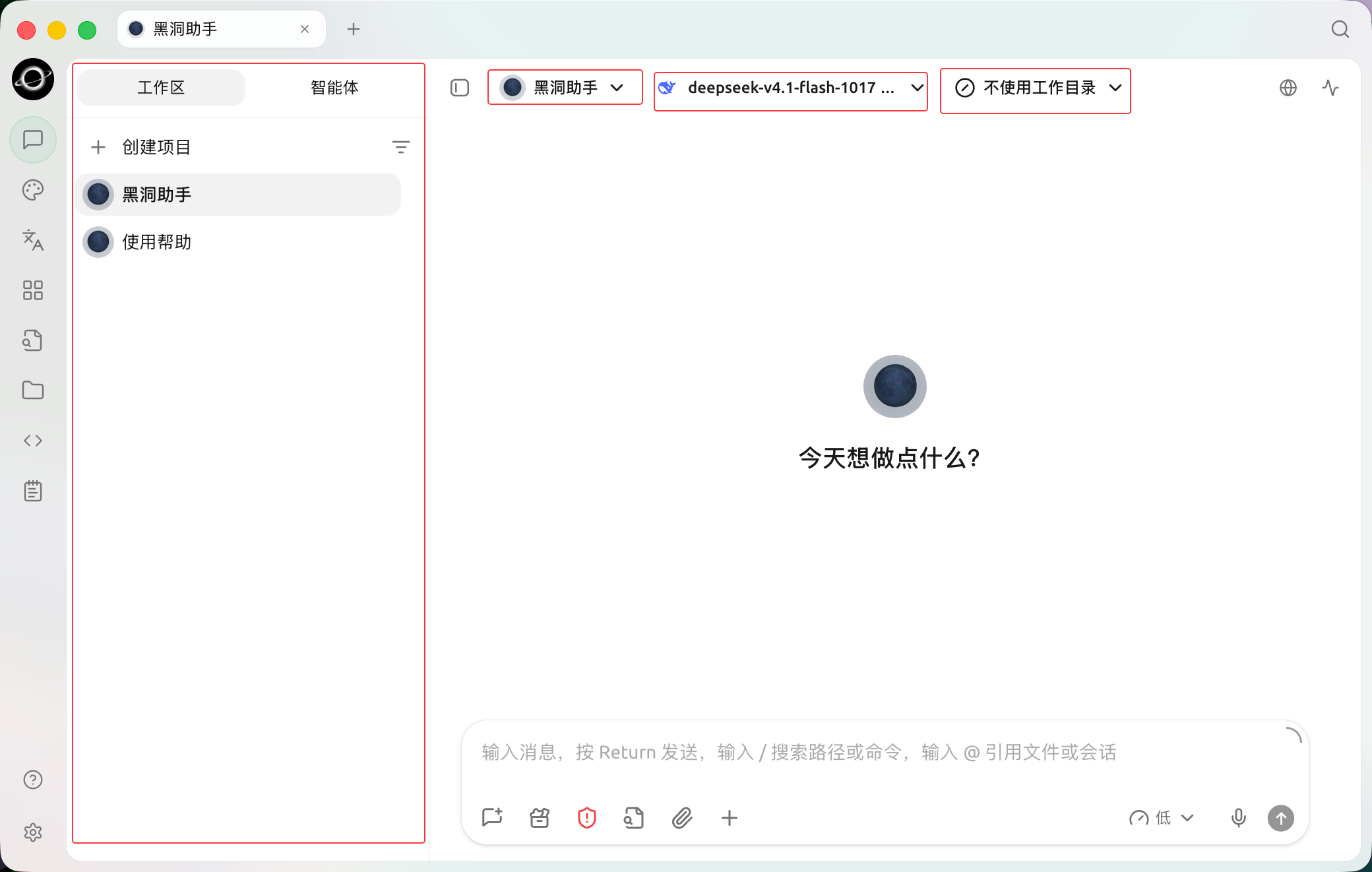Select 黑洞助手 in the workspace list

238,195
